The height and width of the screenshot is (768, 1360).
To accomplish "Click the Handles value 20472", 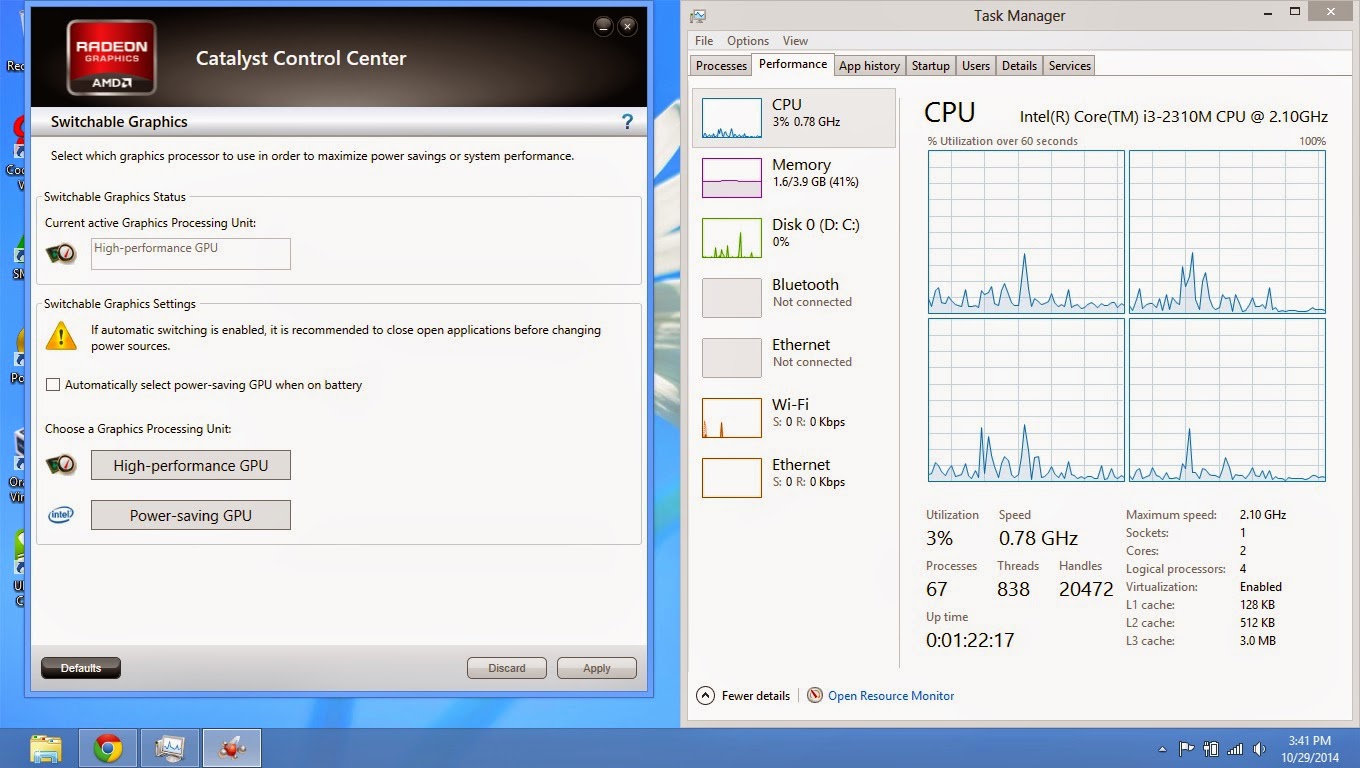I will (1086, 589).
